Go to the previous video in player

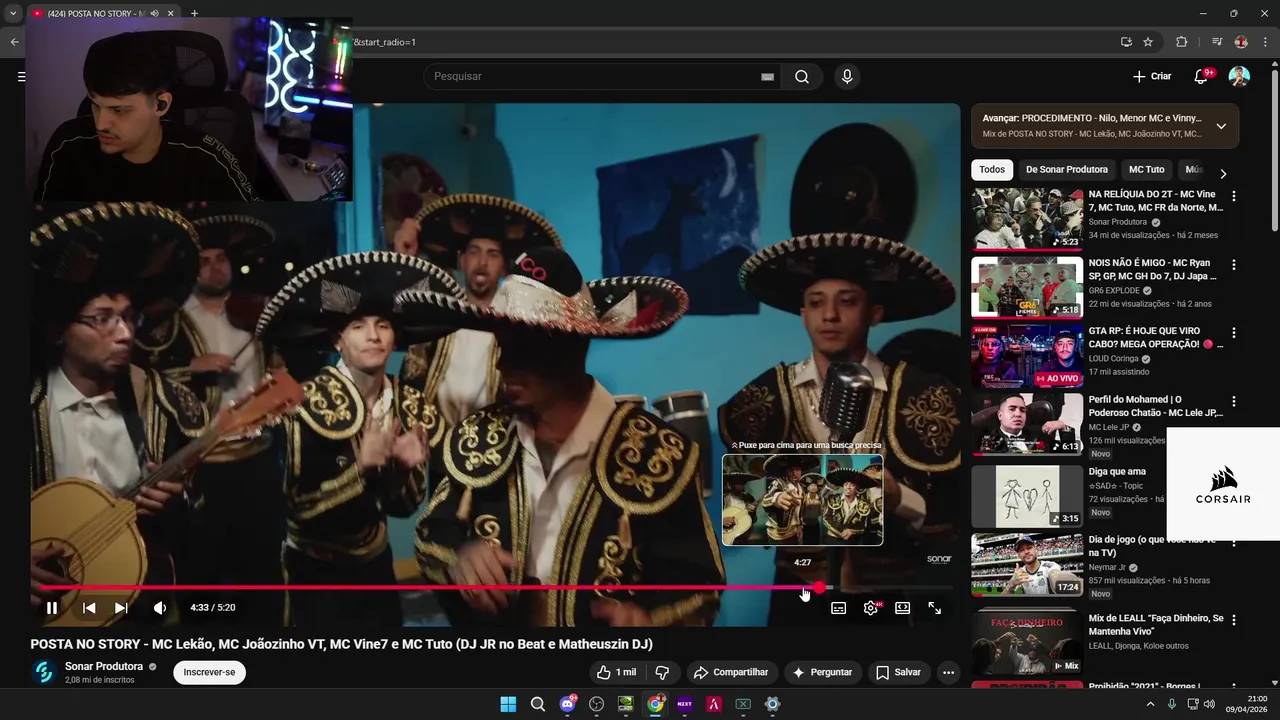89,608
